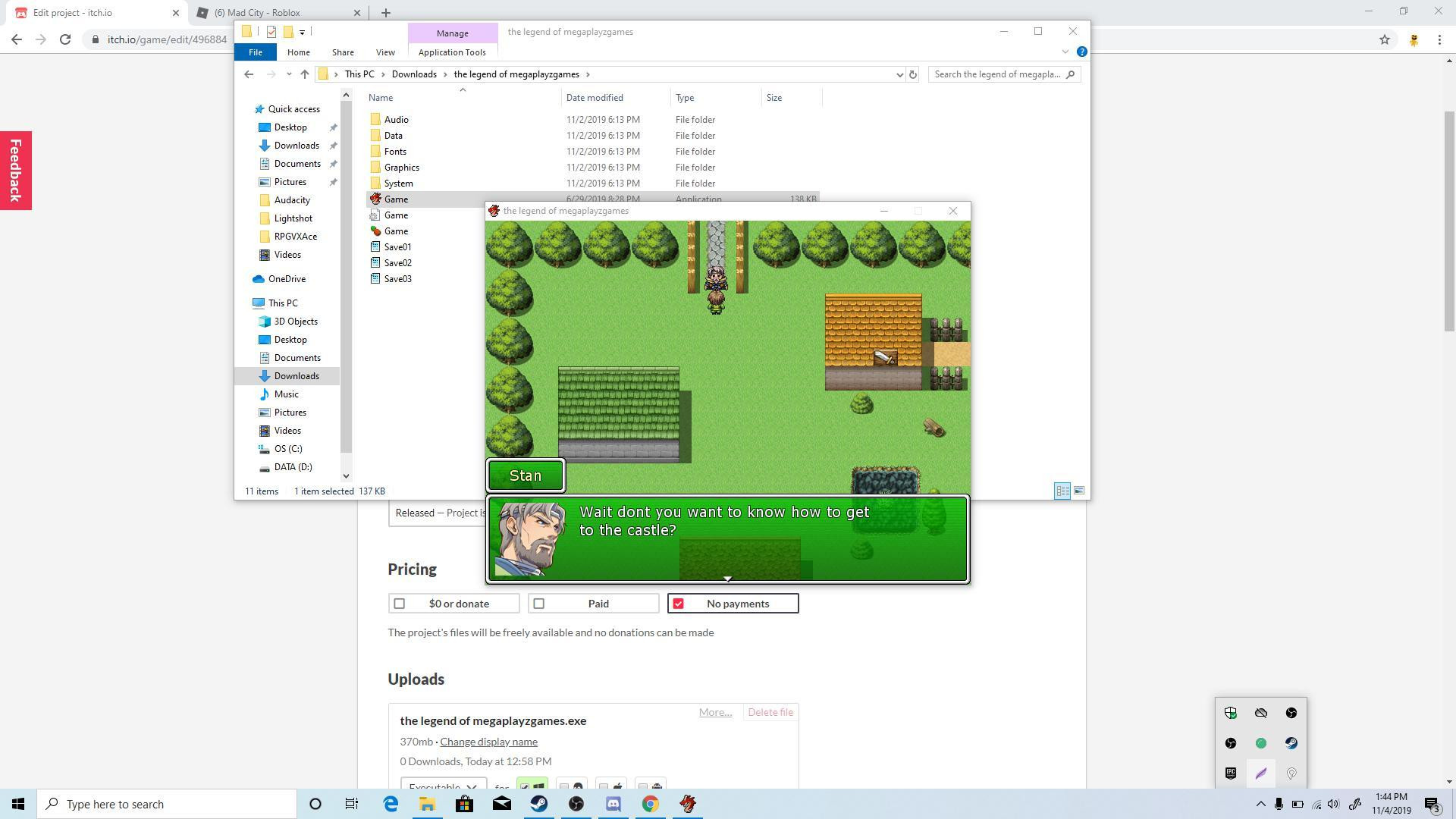Image resolution: width=1456 pixels, height=819 pixels.
Task: Open address bar history dropdown in Explorer
Action: click(899, 74)
